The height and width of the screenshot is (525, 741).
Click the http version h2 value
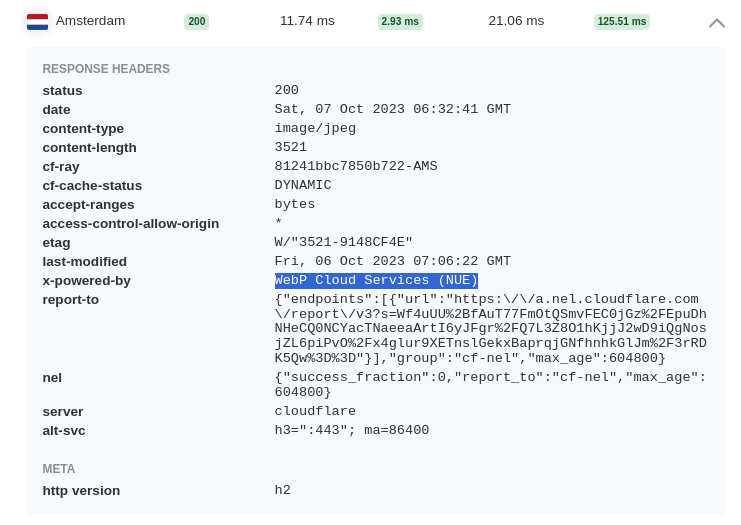(283, 490)
